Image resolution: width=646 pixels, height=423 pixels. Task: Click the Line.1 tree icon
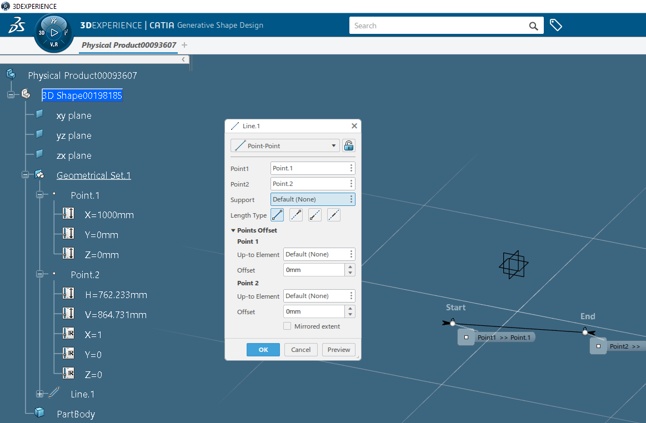click(x=54, y=393)
